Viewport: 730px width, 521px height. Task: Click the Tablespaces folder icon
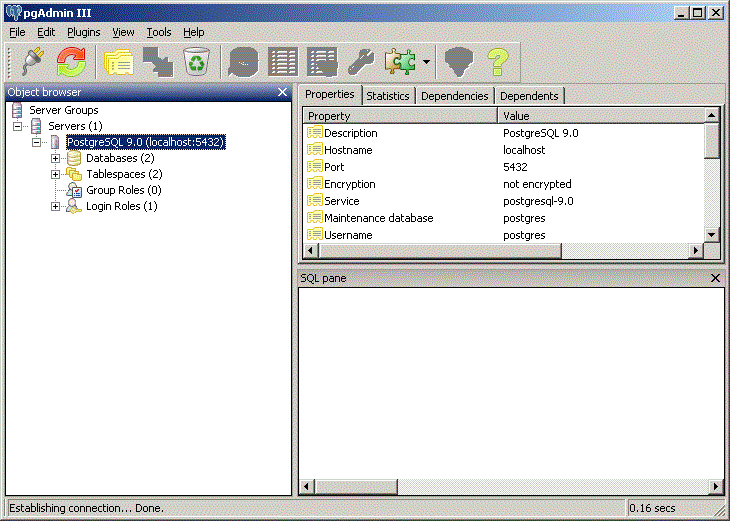click(x=74, y=174)
